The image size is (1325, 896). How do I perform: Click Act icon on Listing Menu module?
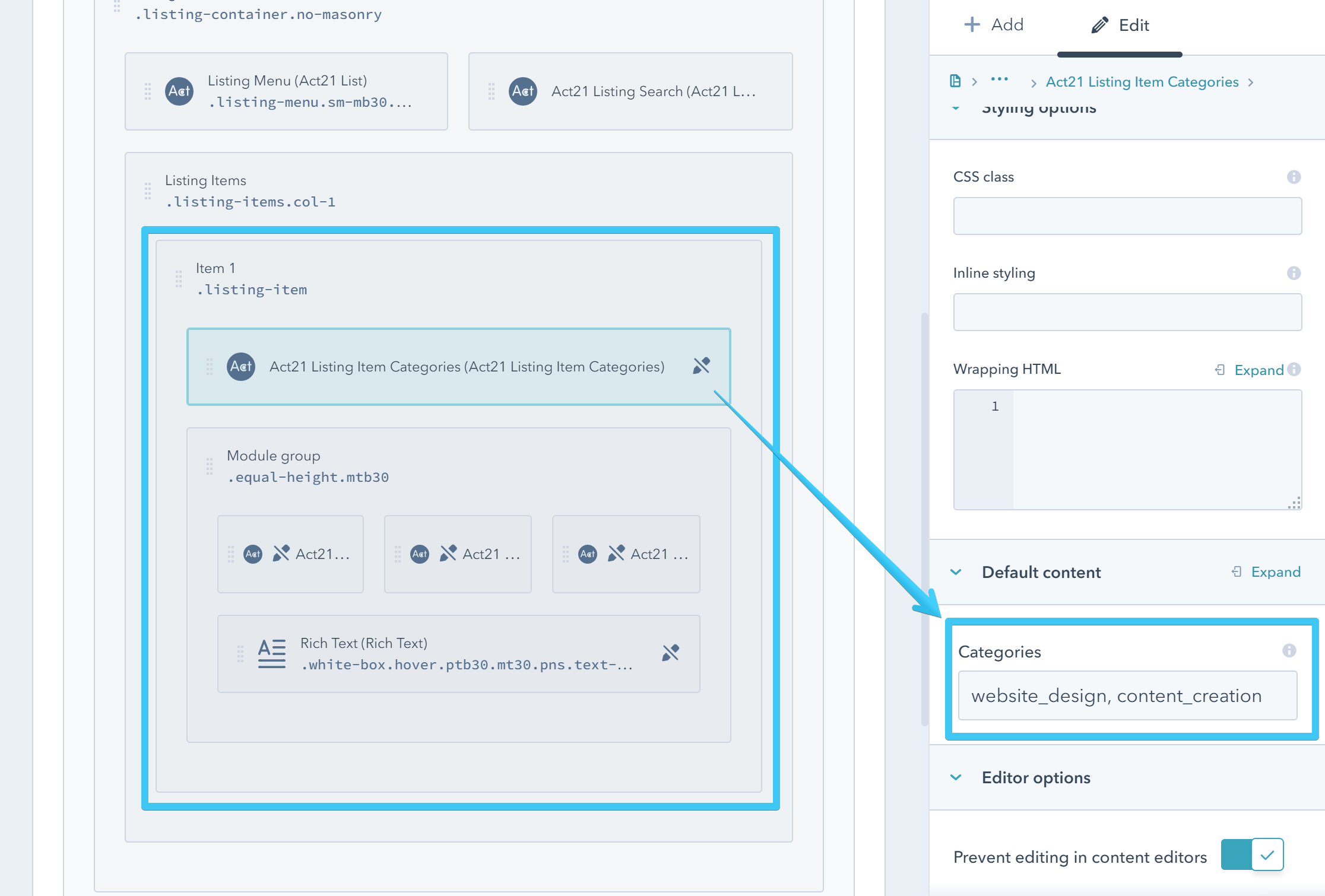(179, 91)
